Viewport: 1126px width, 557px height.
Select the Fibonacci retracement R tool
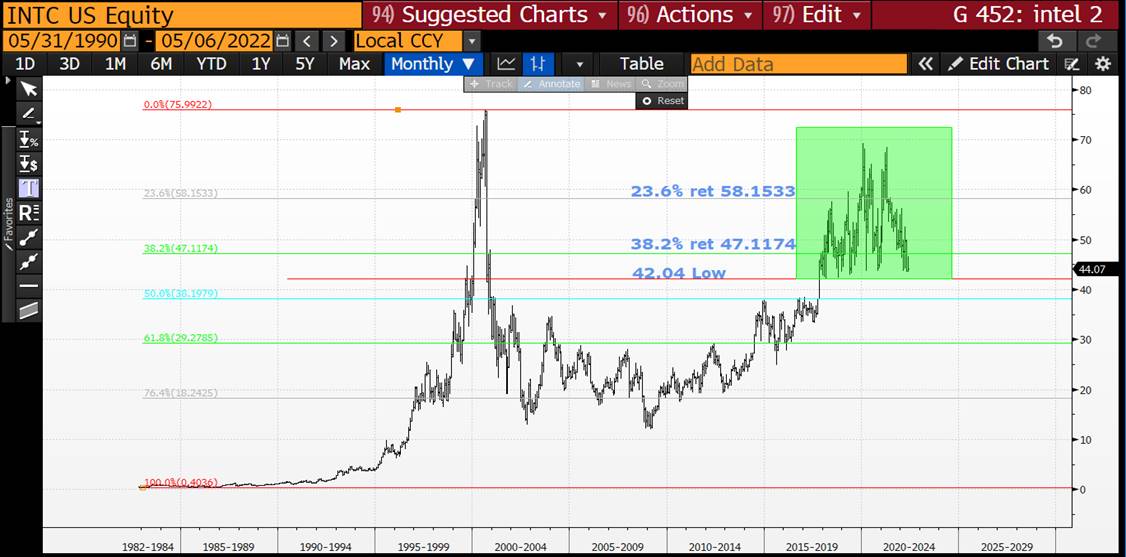click(29, 212)
